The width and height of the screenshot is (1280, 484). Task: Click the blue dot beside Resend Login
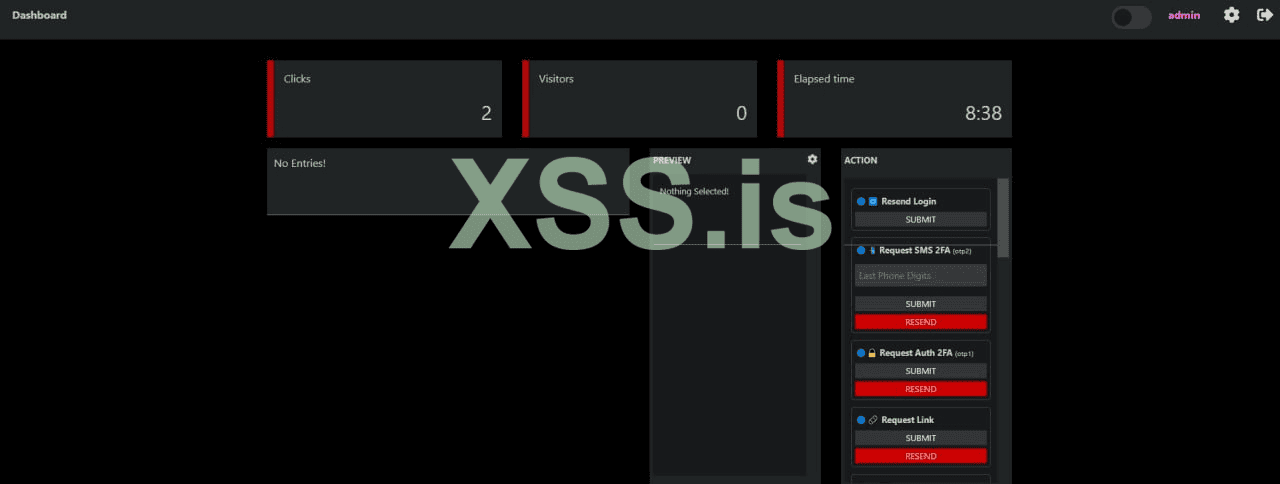[x=861, y=201]
